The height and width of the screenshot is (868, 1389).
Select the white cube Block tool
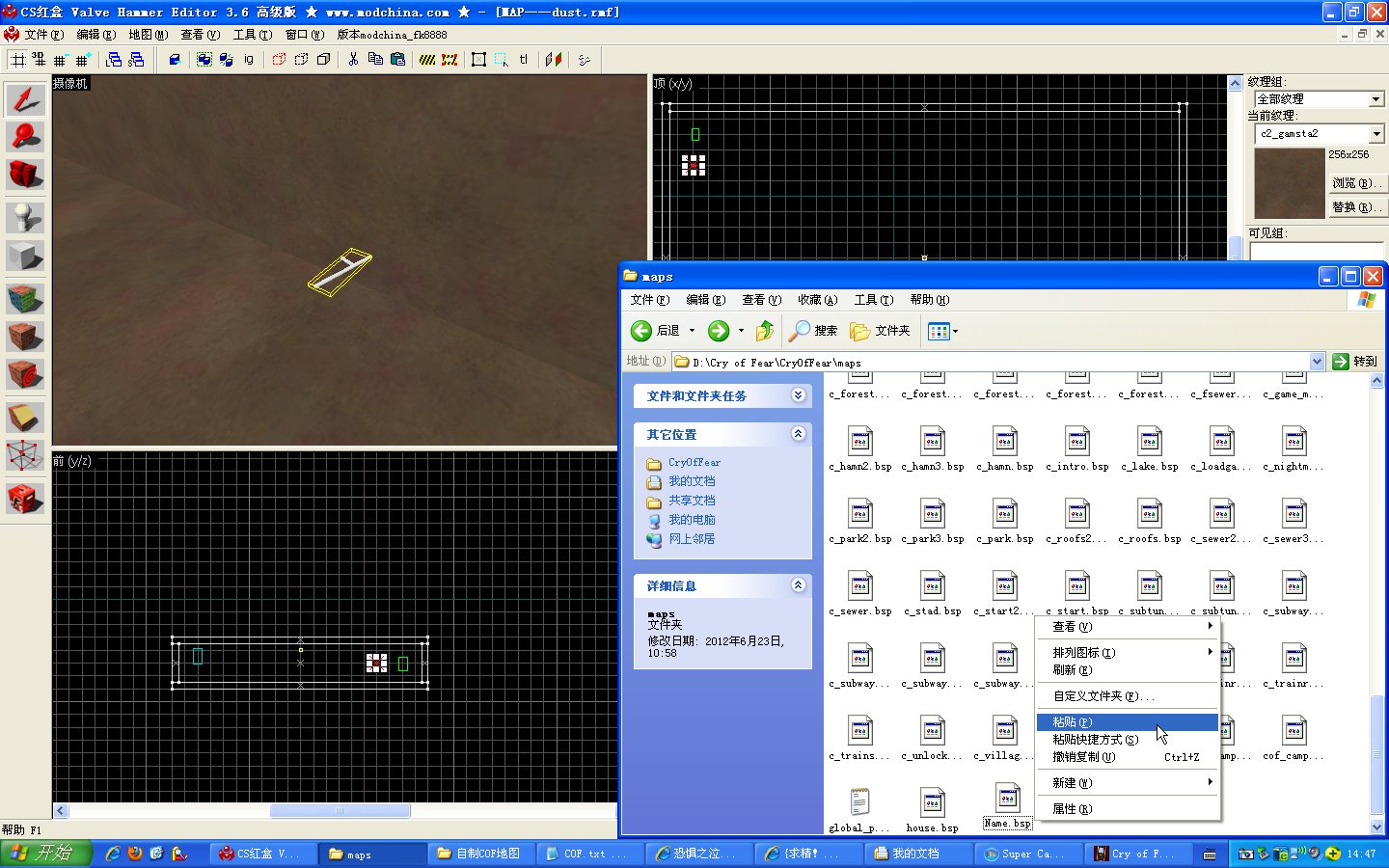[25, 257]
